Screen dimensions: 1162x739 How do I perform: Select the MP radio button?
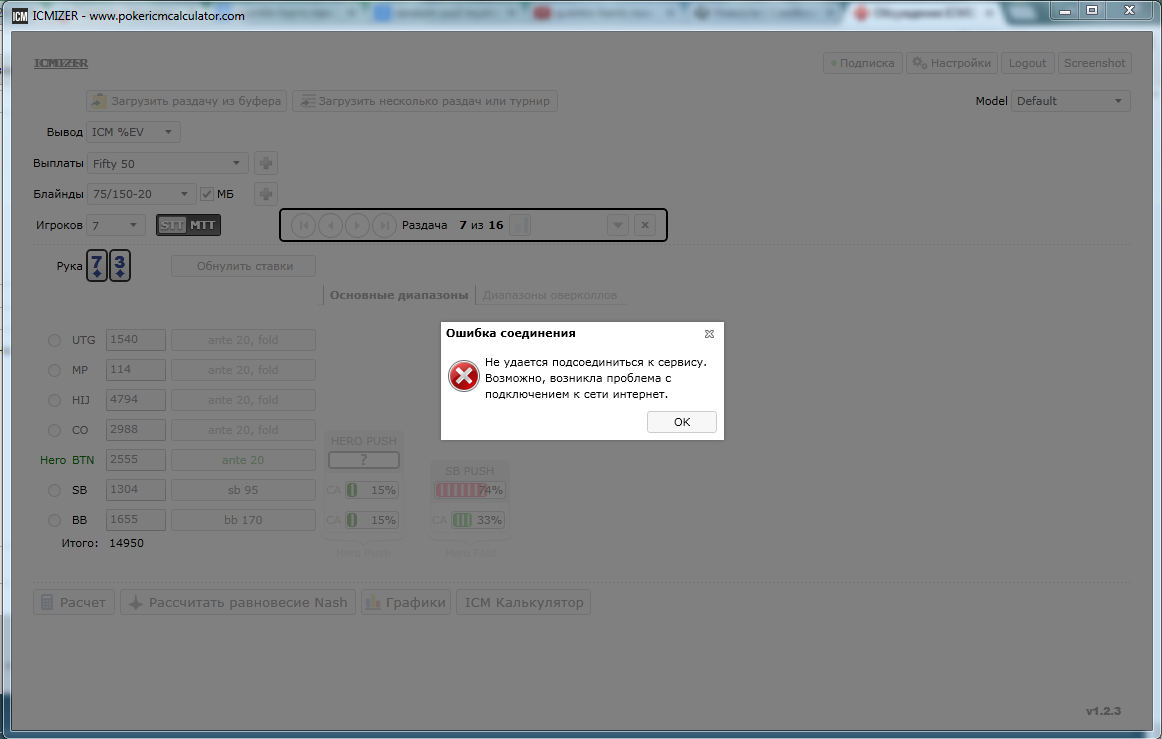tap(54, 370)
